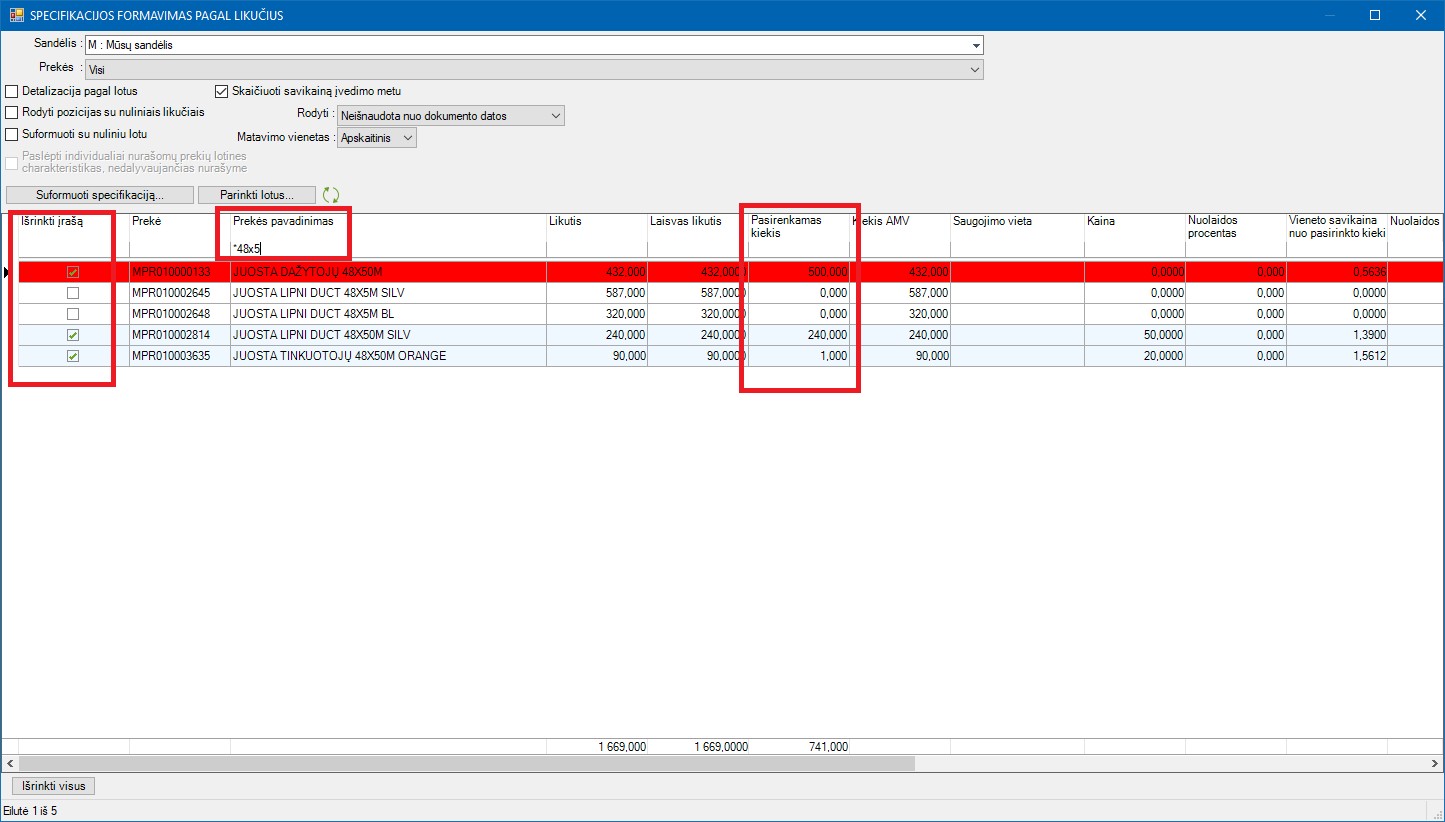Screen dimensions: 1445x822
Task: Expand the Prekės dropdown list
Action: 974,70
